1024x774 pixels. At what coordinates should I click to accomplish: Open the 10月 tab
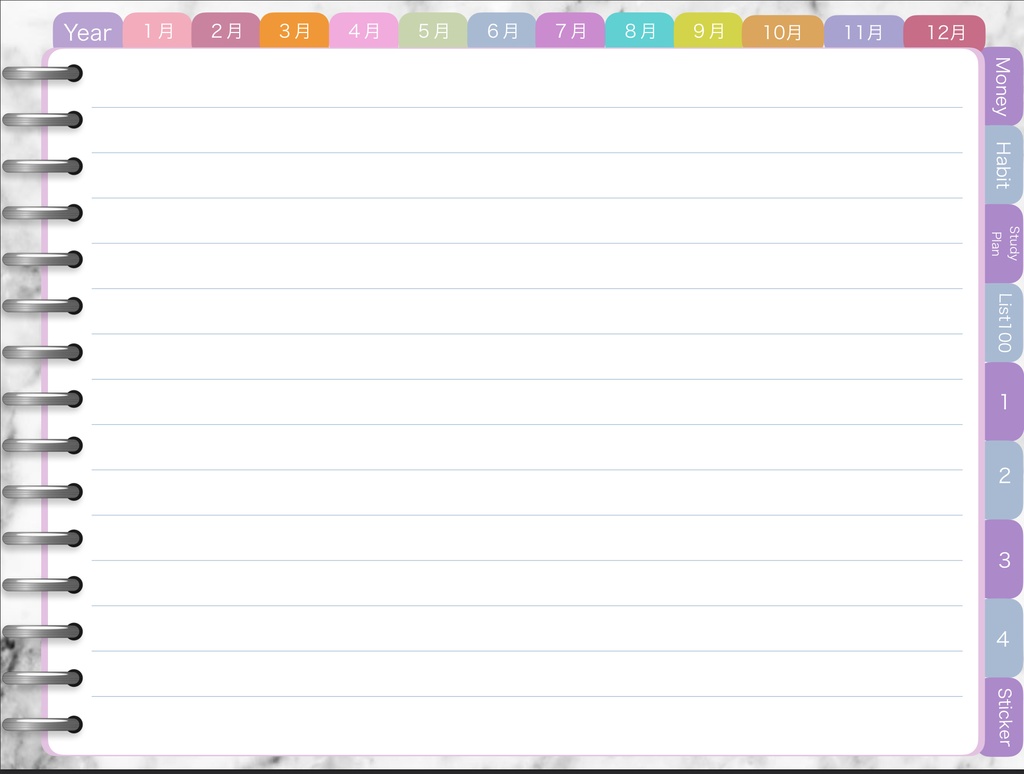[x=782, y=32]
